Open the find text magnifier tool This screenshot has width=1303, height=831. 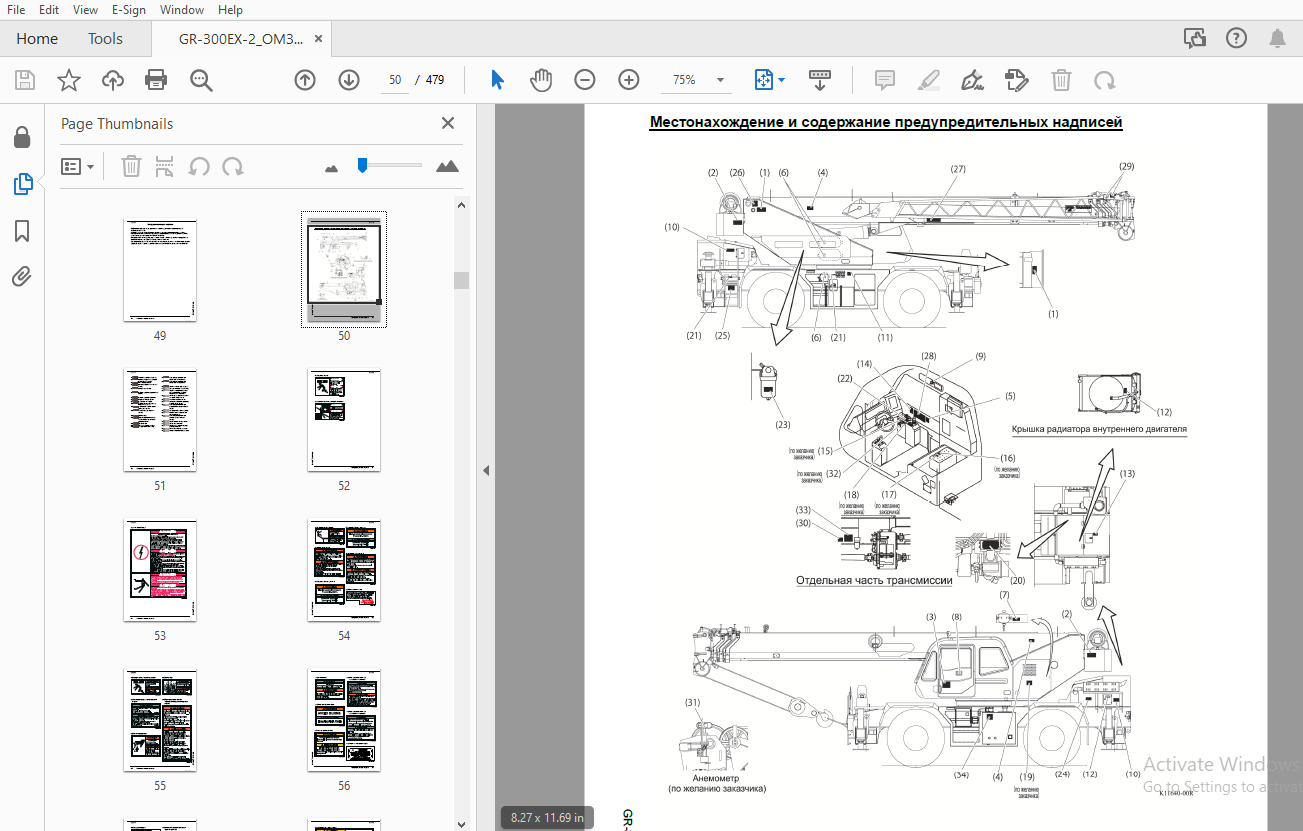(202, 81)
